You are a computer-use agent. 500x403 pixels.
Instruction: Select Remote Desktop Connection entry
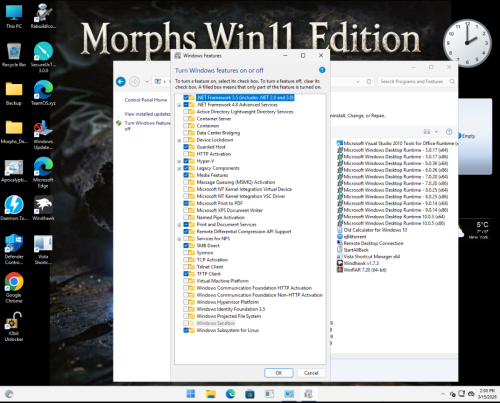click(x=373, y=243)
